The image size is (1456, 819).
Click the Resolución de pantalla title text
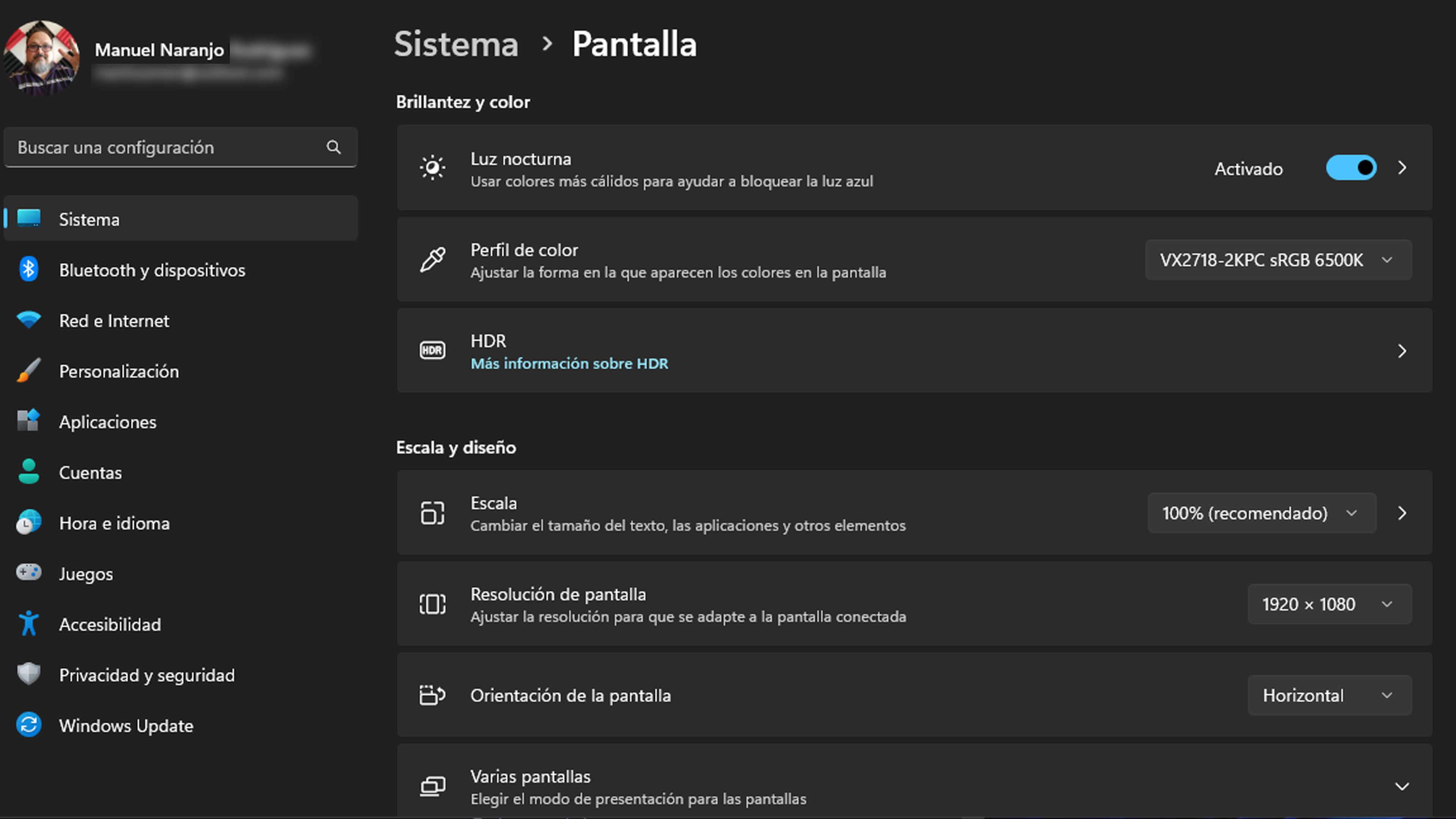pos(558,594)
